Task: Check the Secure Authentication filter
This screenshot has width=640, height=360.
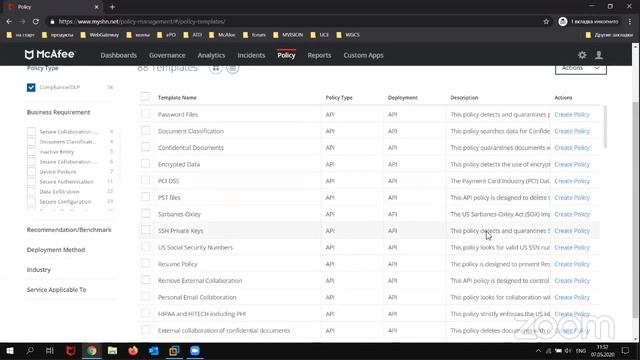Action: pos(31,182)
